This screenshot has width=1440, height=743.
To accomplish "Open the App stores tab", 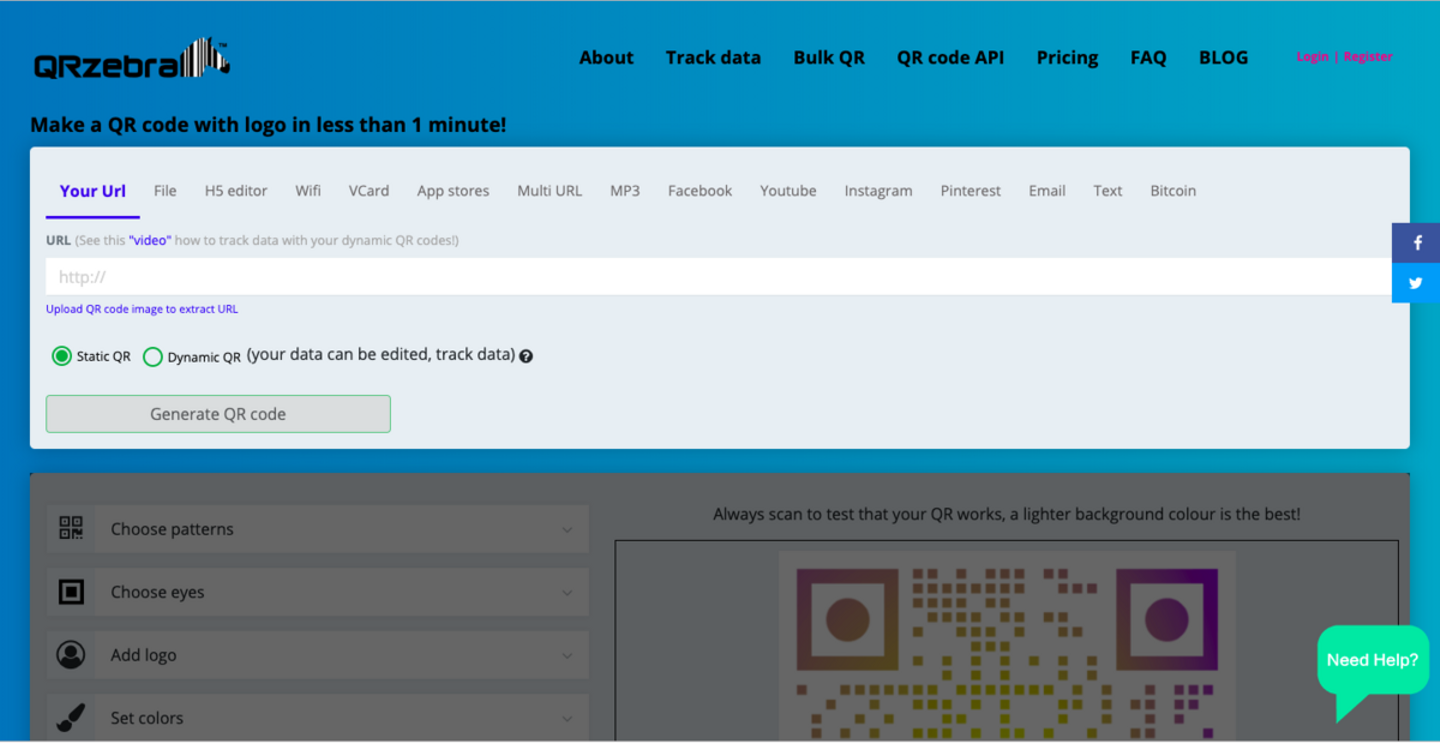I will click(453, 191).
